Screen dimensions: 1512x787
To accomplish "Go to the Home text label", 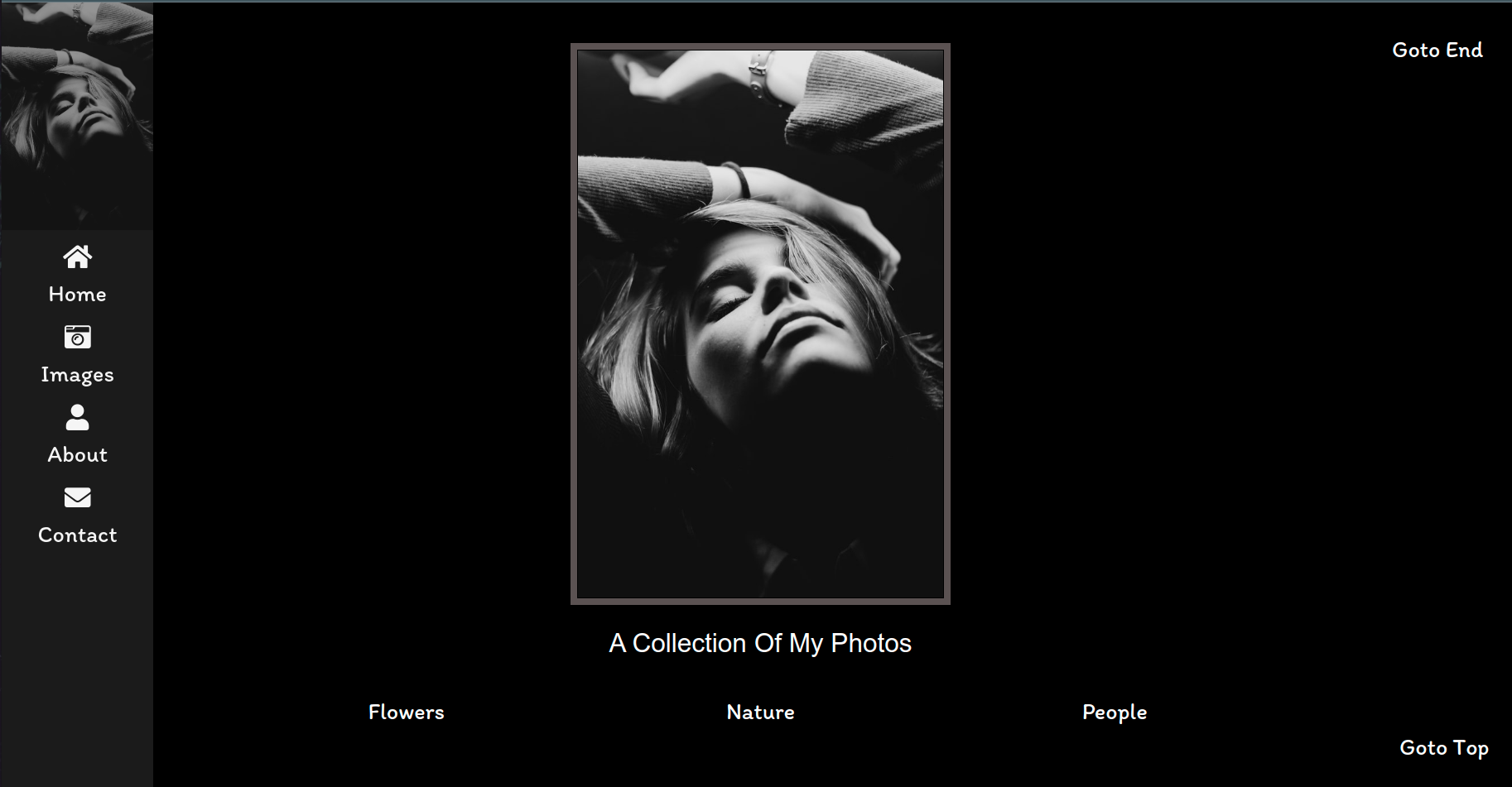I will pyautogui.click(x=77, y=295).
